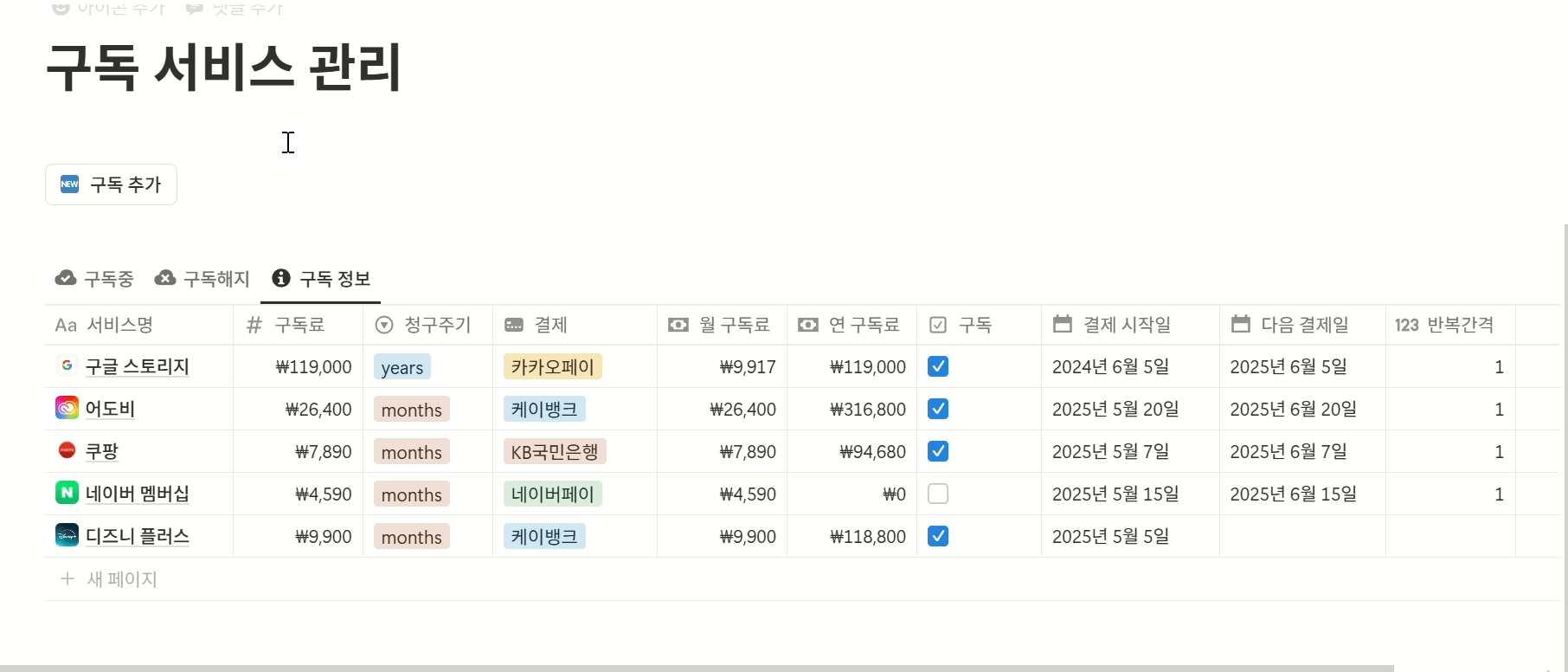Open the 월 구독료 column header menu
1568x672 pixels.
click(x=723, y=325)
